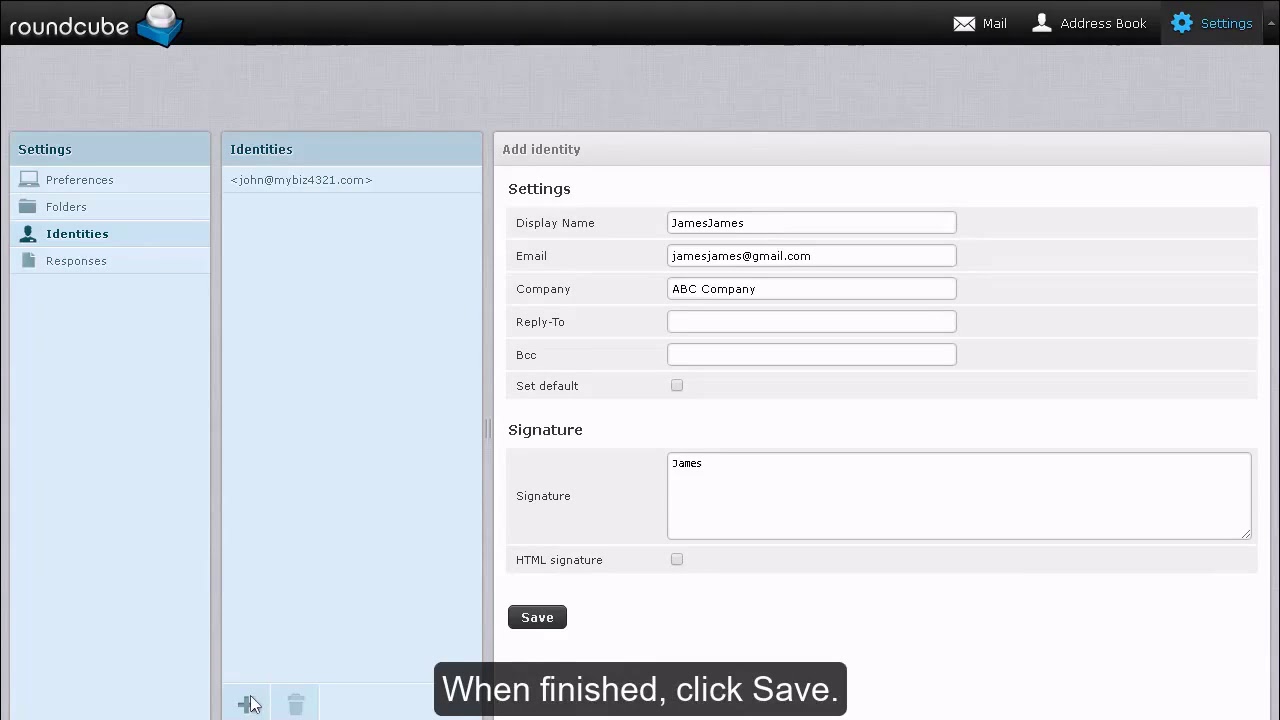Select Folders in the Settings list
The height and width of the screenshot is (720, 1280).
pos(110,207)
